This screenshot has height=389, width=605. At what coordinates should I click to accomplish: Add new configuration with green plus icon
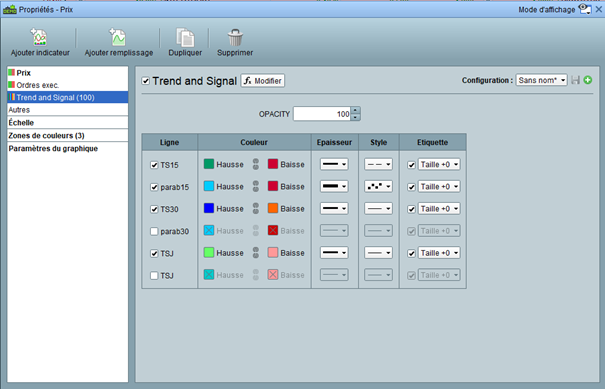[x=588, y=80]
